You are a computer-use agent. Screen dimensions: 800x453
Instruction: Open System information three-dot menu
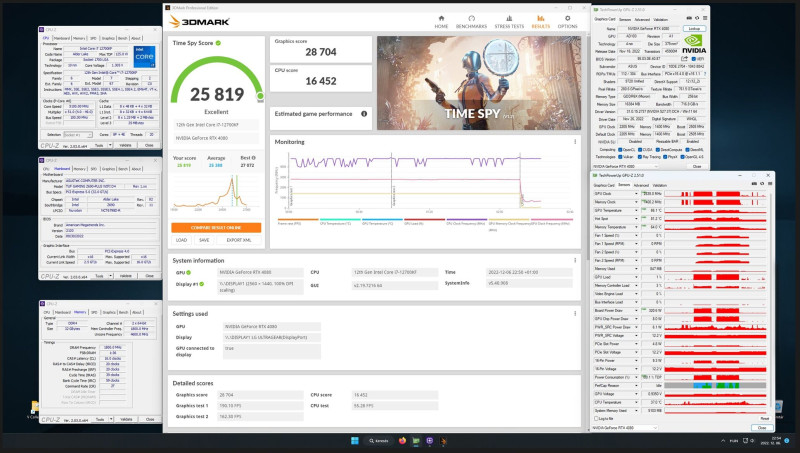point(575,260)
